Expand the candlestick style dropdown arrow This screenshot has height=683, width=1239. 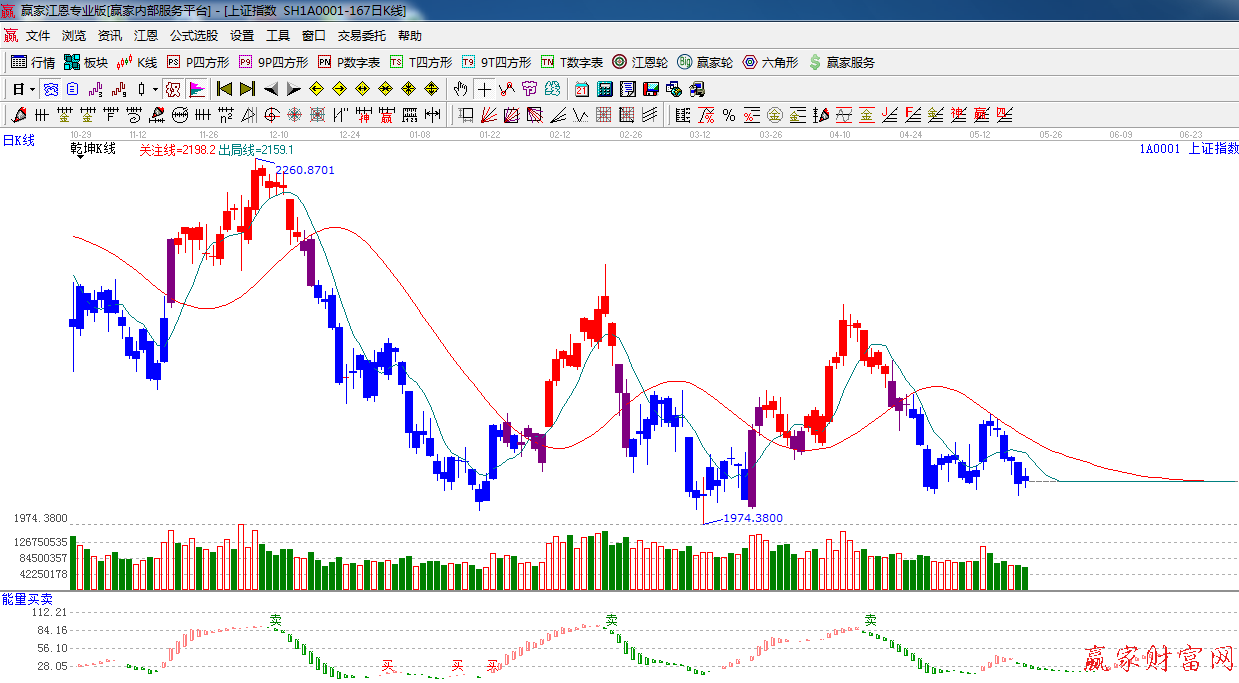click(x=156, y=89)
